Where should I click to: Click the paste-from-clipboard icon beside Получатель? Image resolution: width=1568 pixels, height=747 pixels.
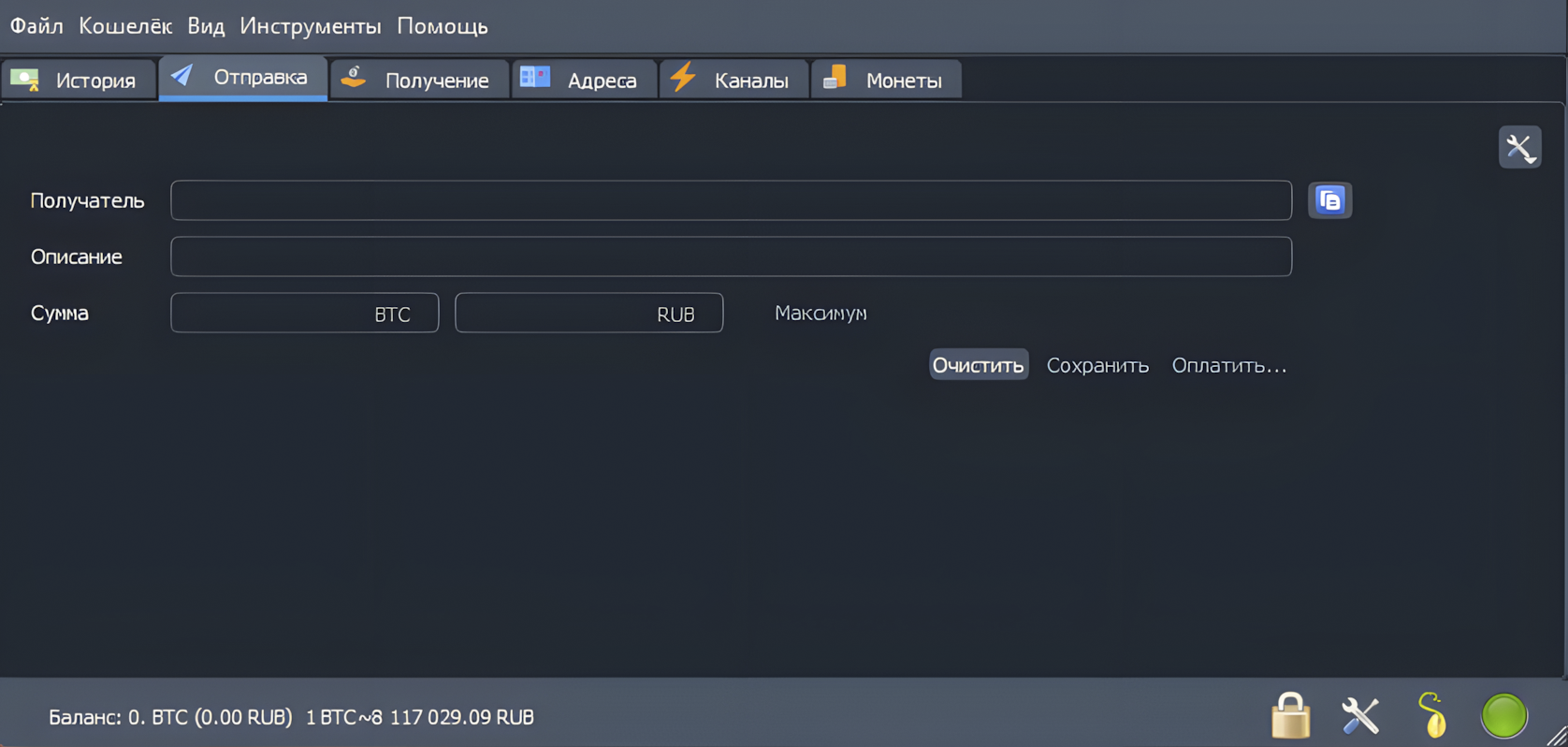(1329, 200)
